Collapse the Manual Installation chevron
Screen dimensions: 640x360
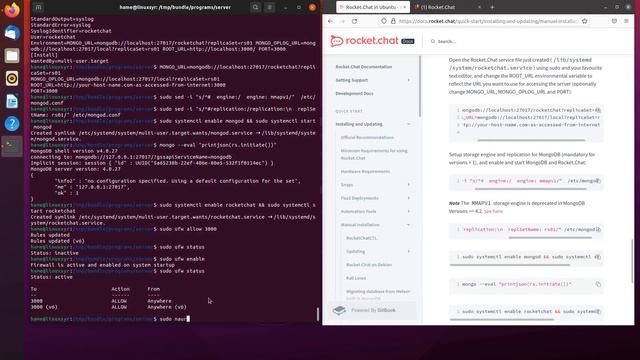coord(409,225)
